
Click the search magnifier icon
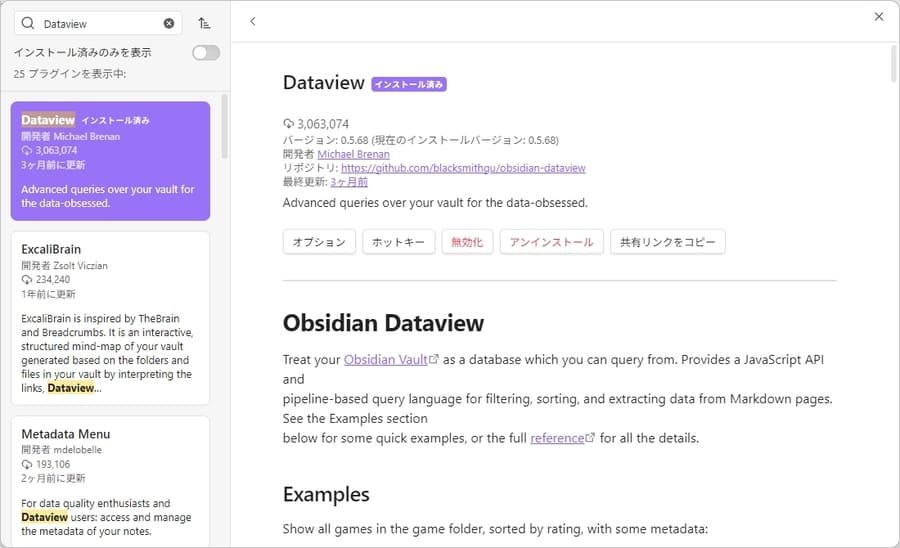pyautogui.click(x=28, y=24)
